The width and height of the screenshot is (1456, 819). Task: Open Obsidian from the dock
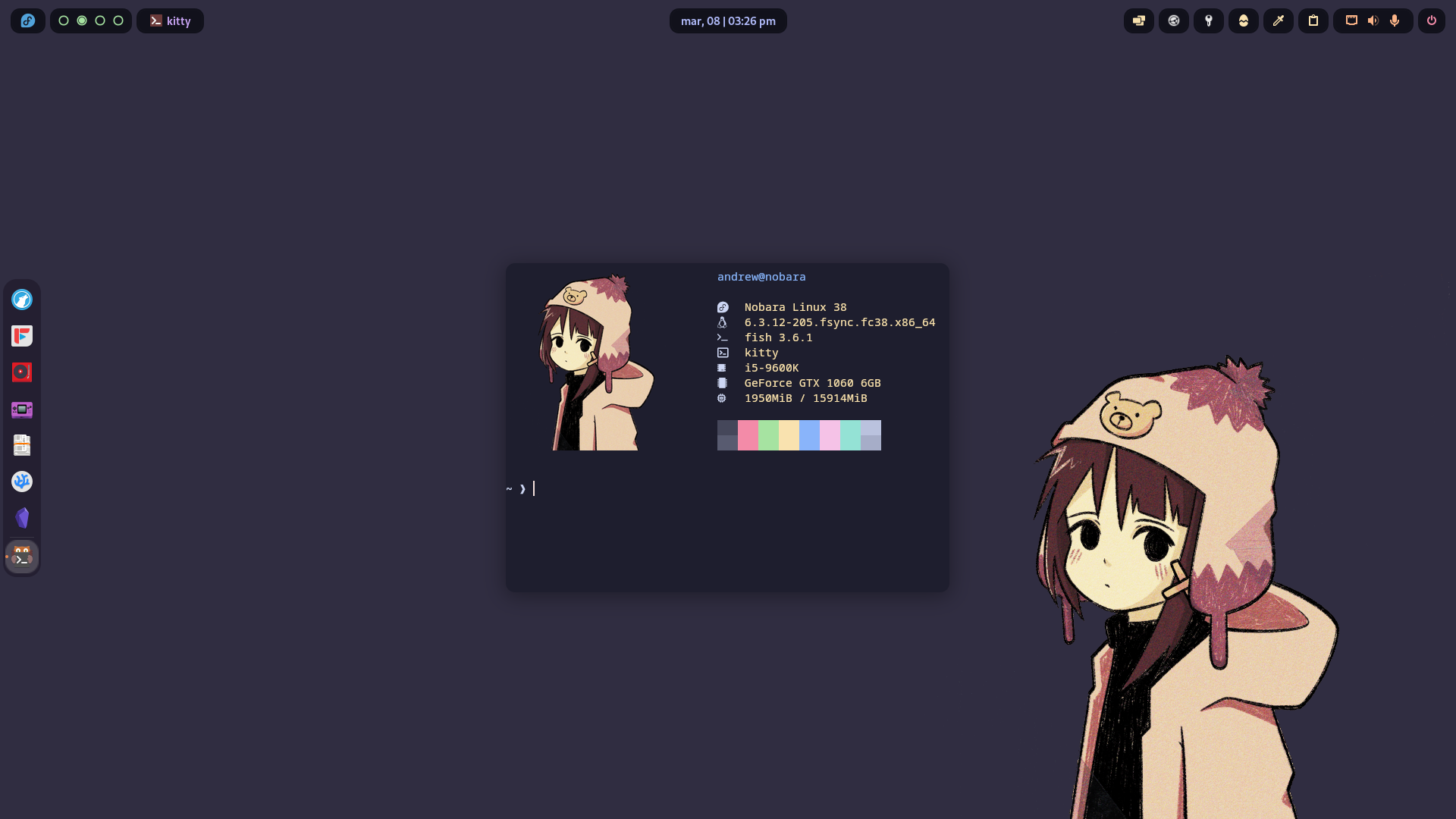click(22, 518)
